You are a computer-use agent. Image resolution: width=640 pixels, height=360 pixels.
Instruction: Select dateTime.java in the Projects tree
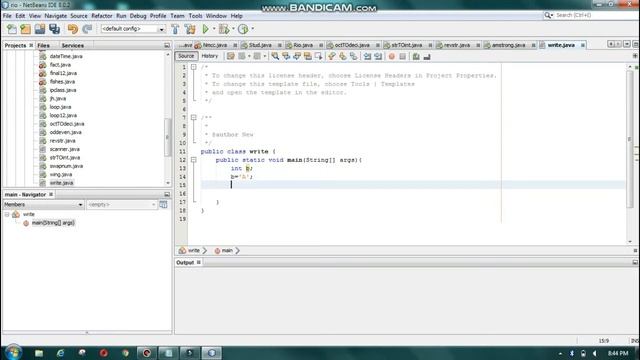[x=66, y=56]
